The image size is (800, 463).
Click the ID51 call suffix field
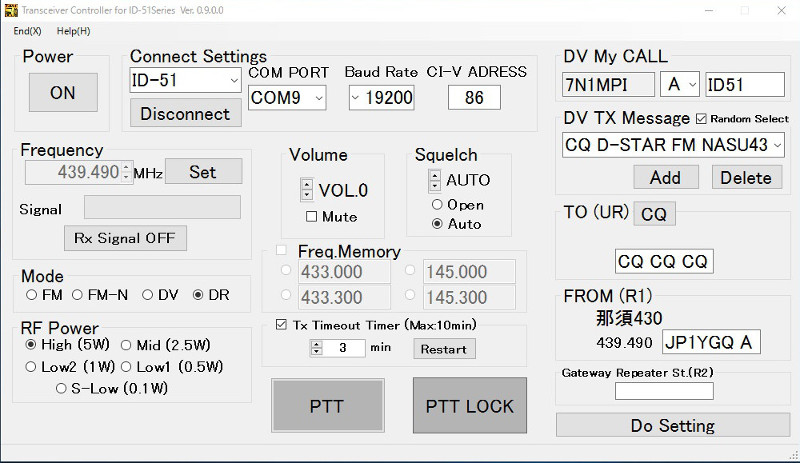click(745, 85)
